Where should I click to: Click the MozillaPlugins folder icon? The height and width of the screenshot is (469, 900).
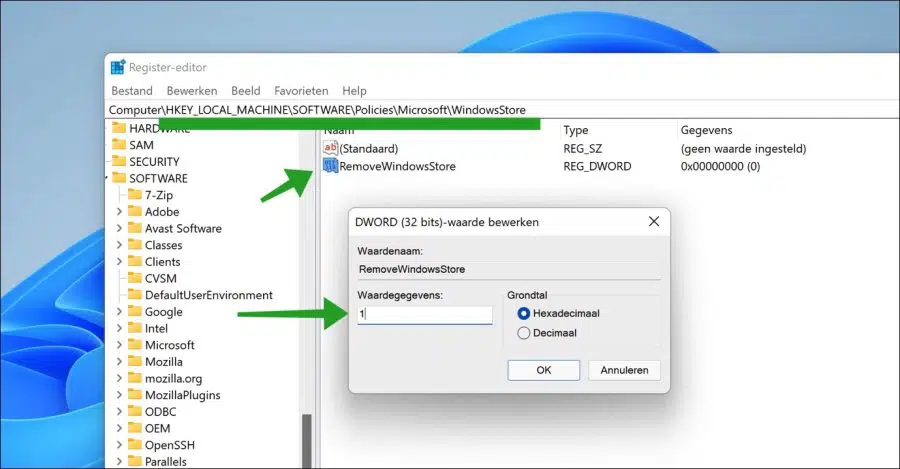tap(135, 394)
